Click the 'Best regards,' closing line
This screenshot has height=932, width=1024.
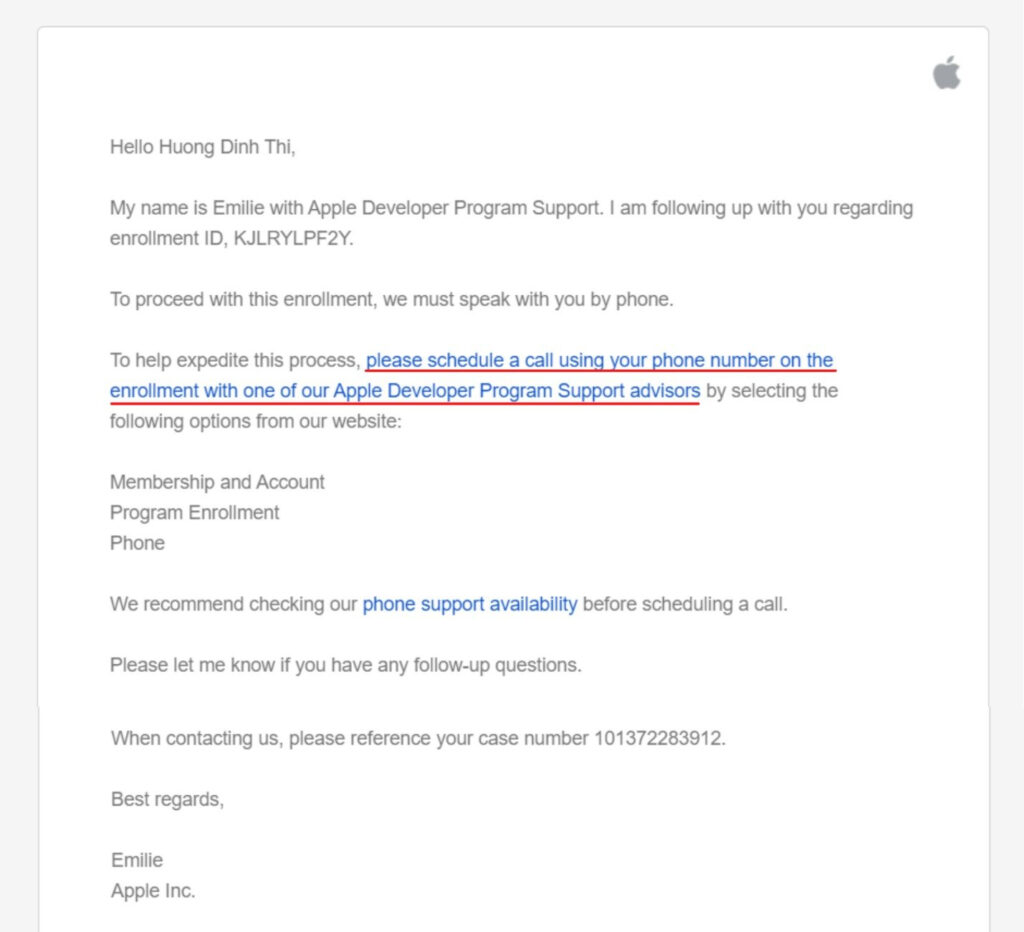click(x=167, y=799)
